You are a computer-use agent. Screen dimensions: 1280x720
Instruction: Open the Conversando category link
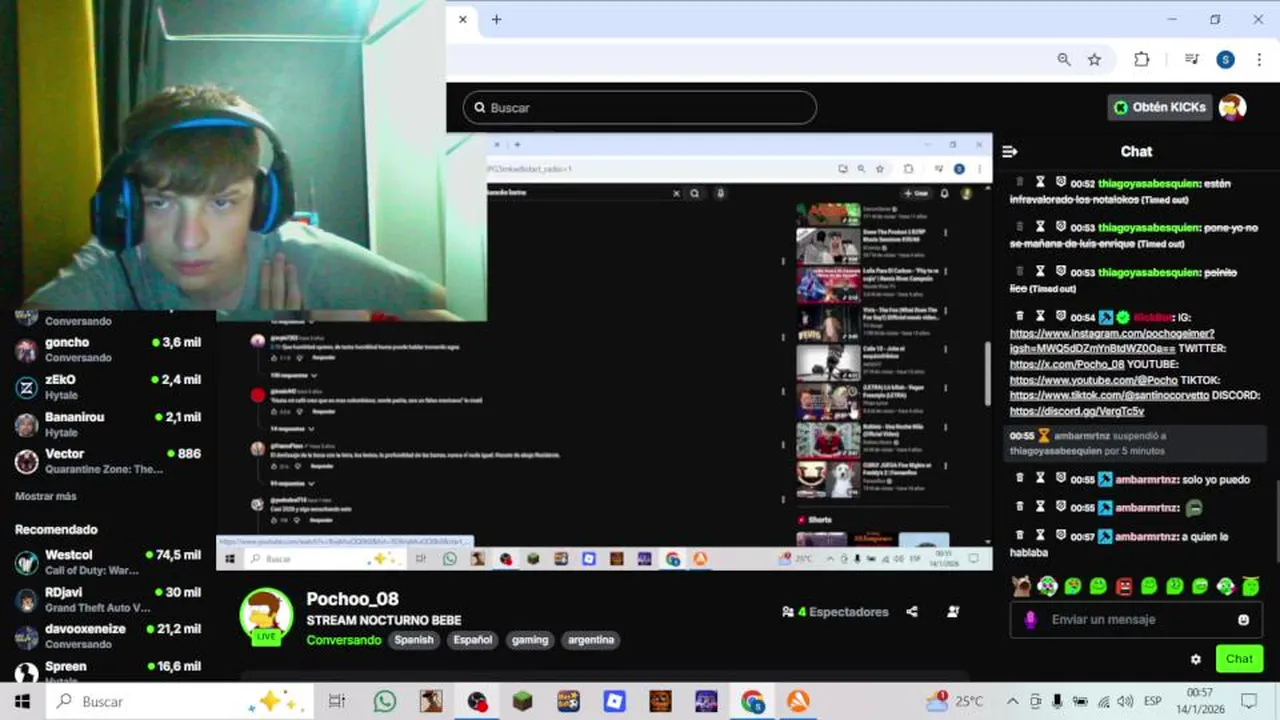point(344,640)
